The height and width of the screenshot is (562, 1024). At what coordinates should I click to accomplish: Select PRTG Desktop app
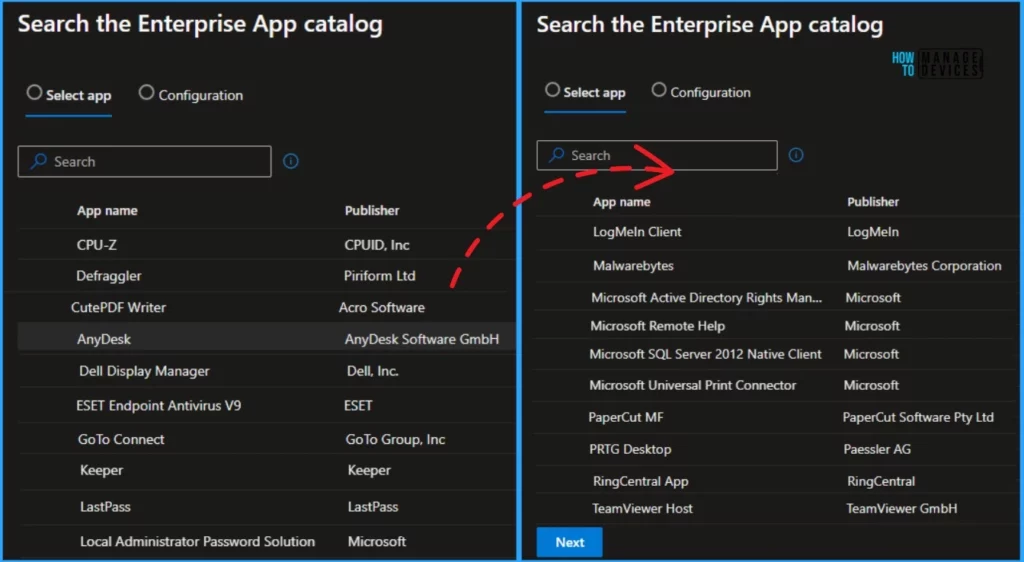(x=630, y=449)
